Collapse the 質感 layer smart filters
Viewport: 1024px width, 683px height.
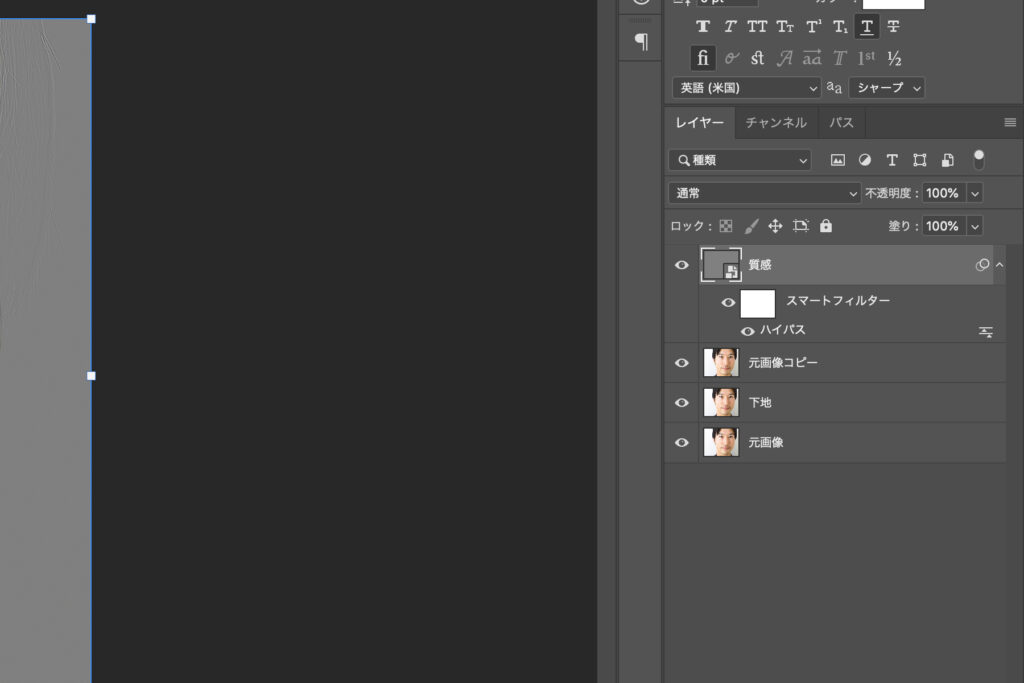pyautogui.click(x=999, y=264)
